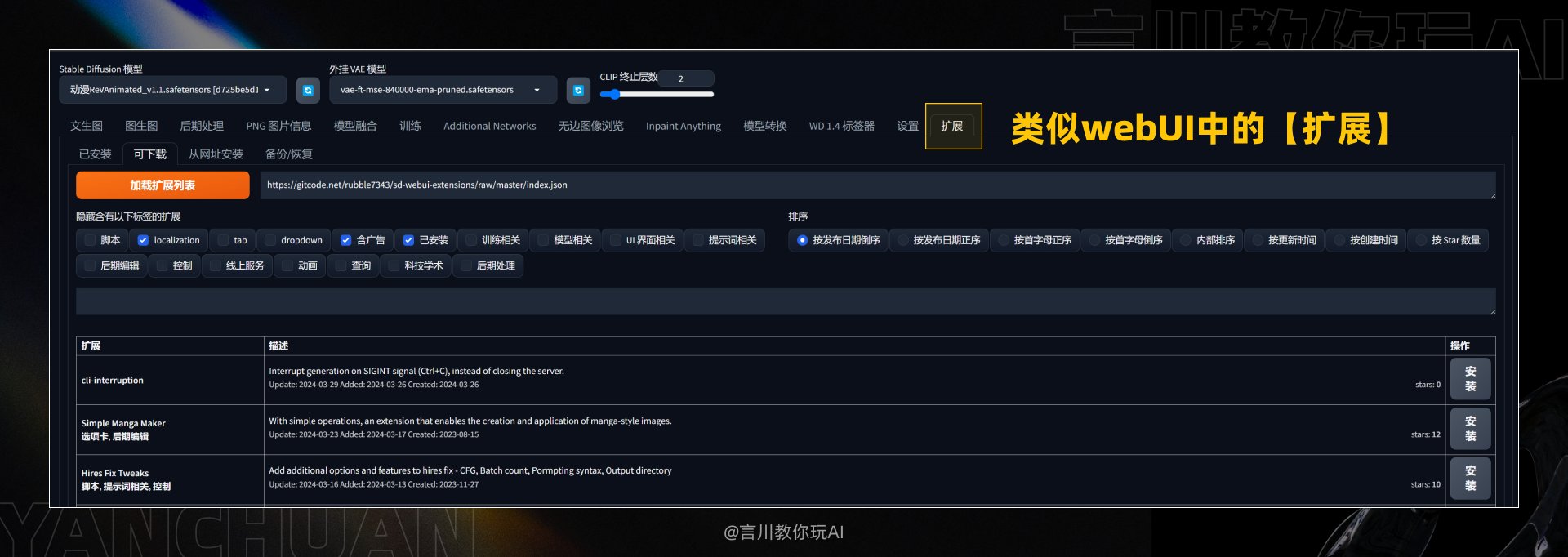
Task: Click the extension search text box
Action: tap(786, 301)
